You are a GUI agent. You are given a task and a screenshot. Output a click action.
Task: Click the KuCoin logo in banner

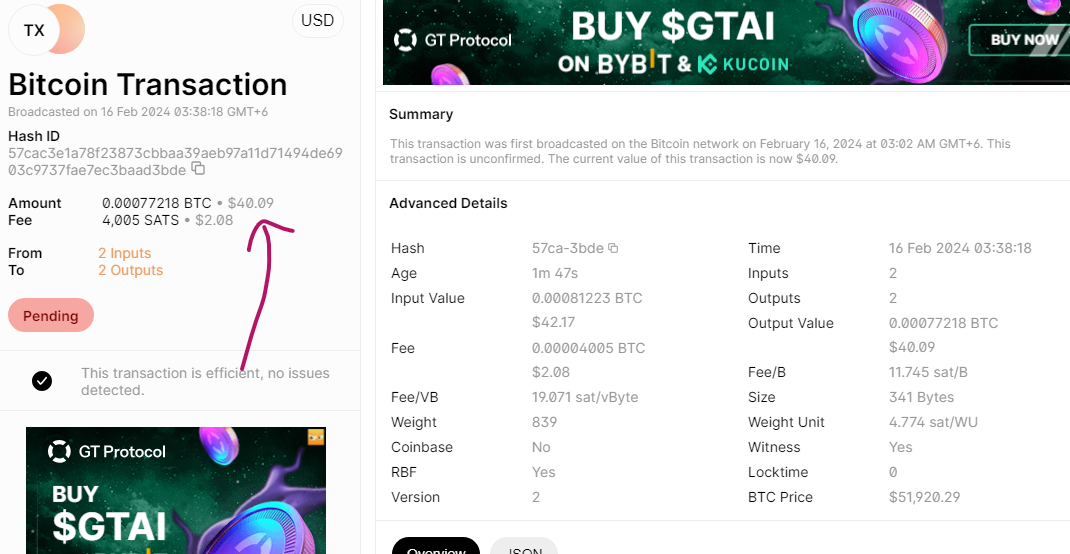click(x=743, y=64)
